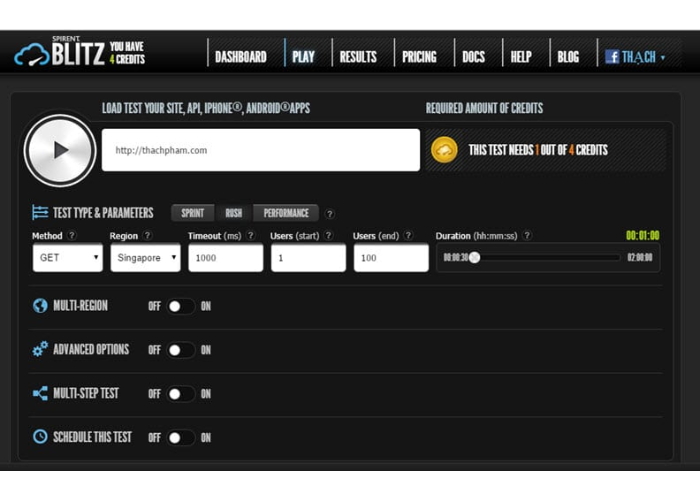Click the "Load test your site" heading

(206, 108)
